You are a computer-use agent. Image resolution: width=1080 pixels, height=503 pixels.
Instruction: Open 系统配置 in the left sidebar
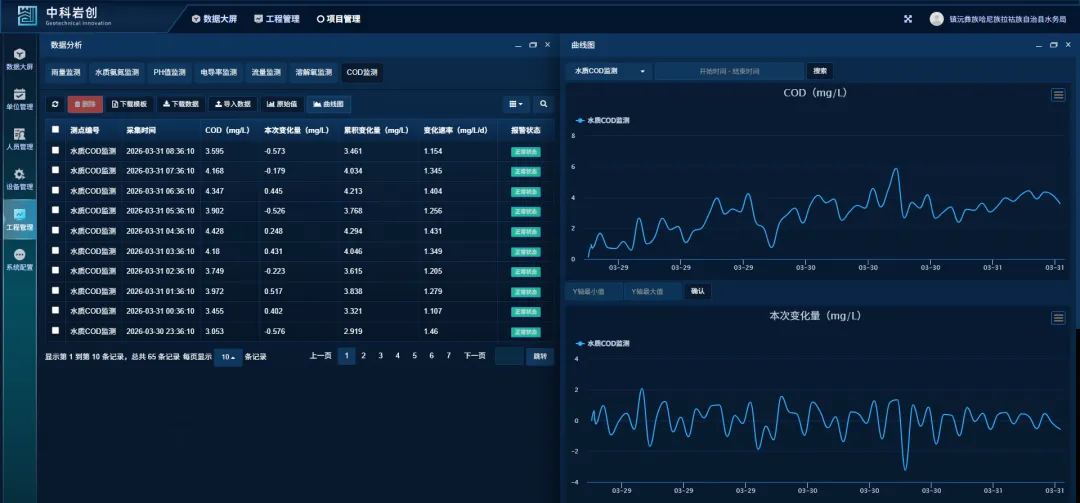pyautogui.click(x=19, y=260)
